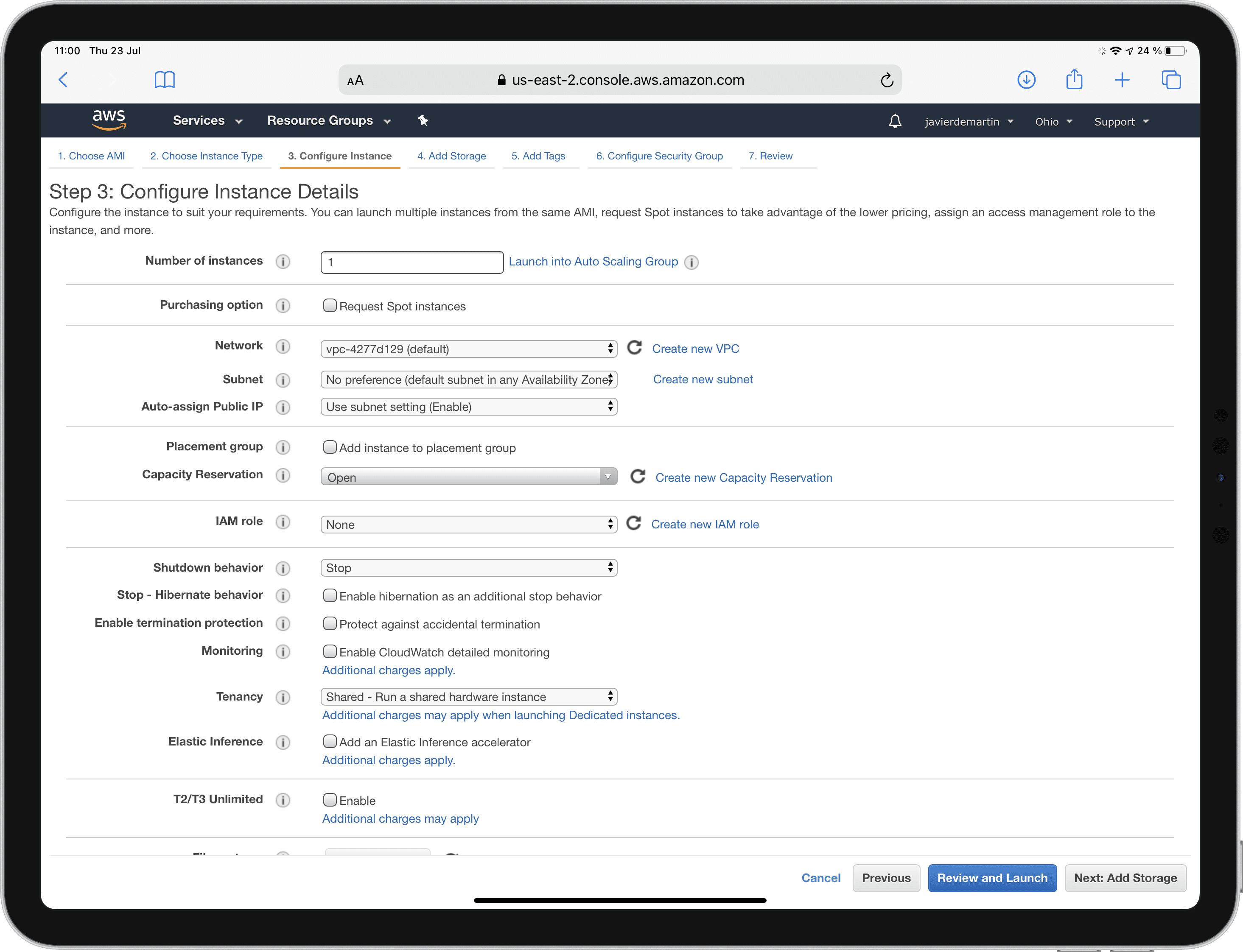Image resolution: width=1243 pixels, height=952 pixels.
Task: Enable hibernation as additional stop behavior
Action: point(329,595)
